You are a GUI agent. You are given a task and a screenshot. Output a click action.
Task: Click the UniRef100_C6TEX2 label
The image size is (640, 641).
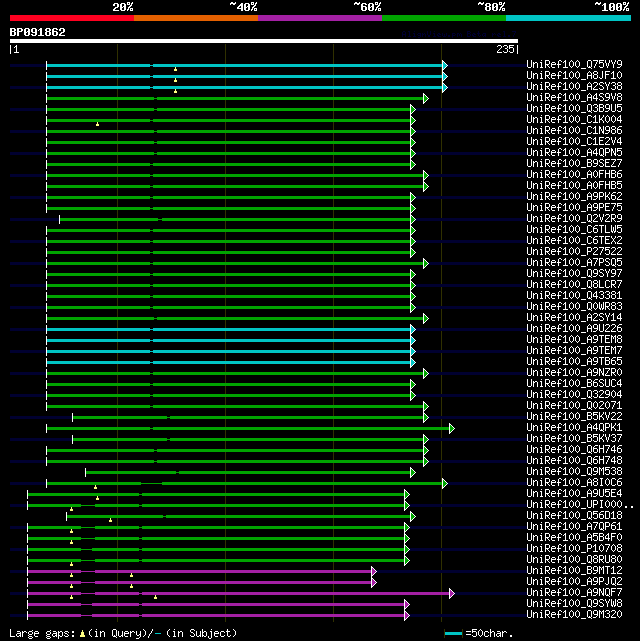pyautogui.click(x=574, y=241)
